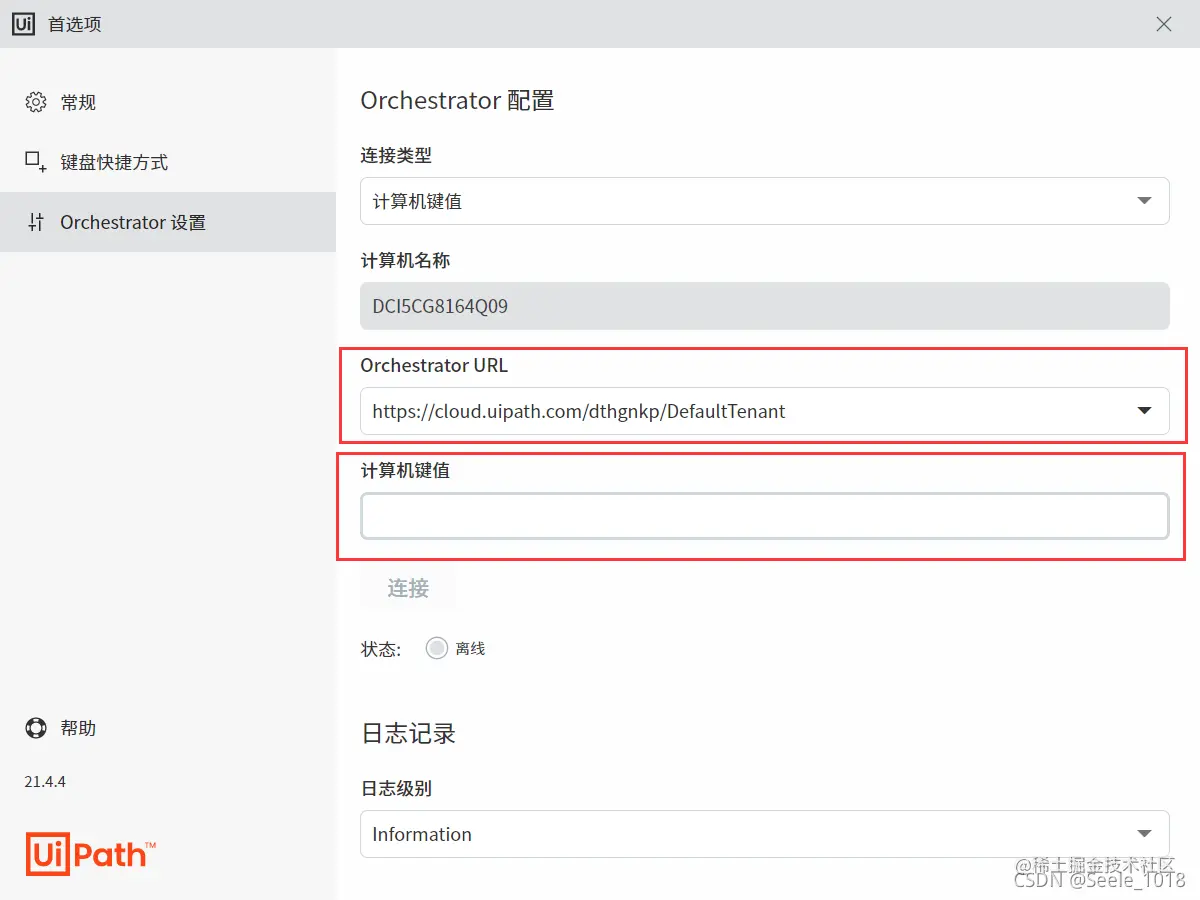Click the lifebuoy help icon

coord(36,728)
